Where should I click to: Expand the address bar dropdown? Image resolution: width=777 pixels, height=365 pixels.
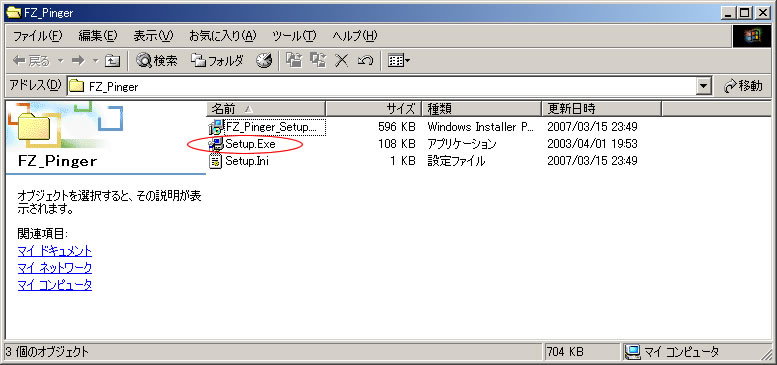pyautogui.click(x=704, y=87)
